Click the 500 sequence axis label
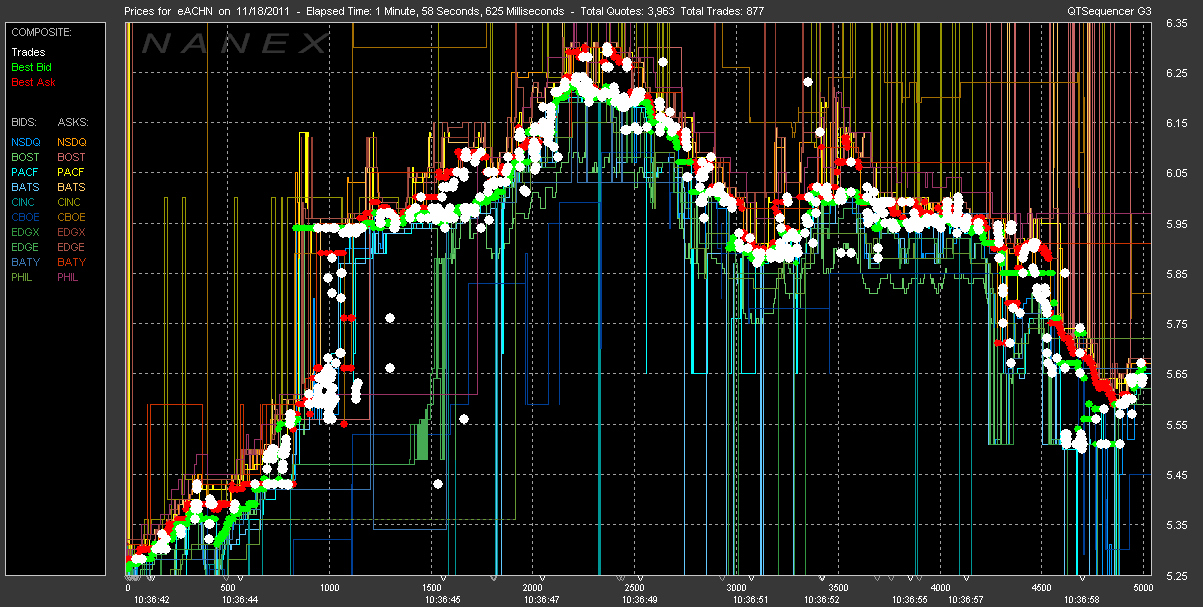Image resolution: width=1203 pixels, height=607 pixels. [228, 587]
